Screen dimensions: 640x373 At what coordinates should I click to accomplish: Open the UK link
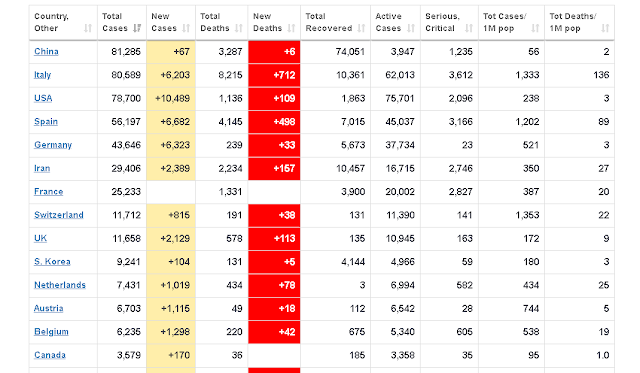[40, 238]
